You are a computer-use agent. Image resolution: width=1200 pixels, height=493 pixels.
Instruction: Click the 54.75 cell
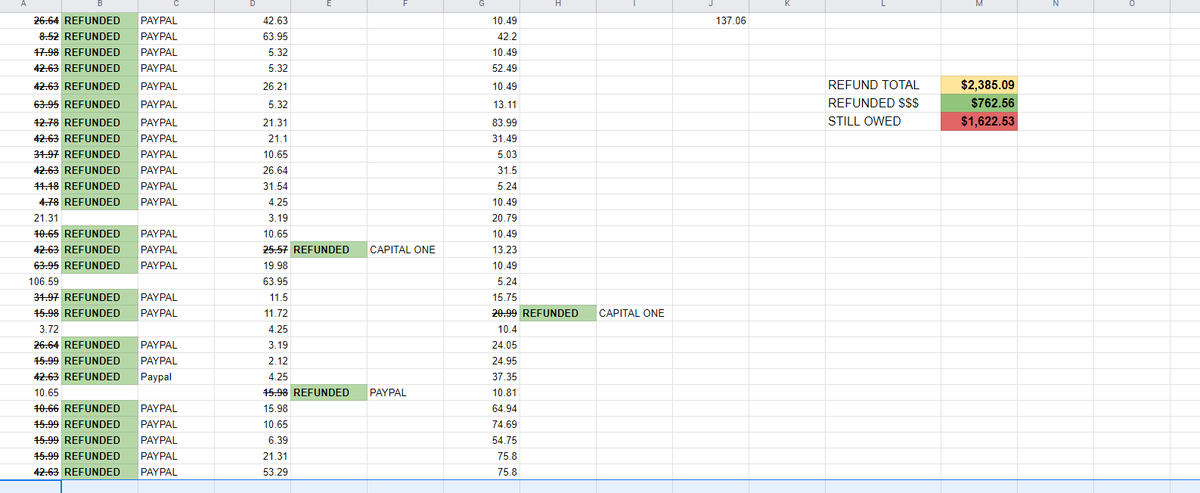[481, 441]
